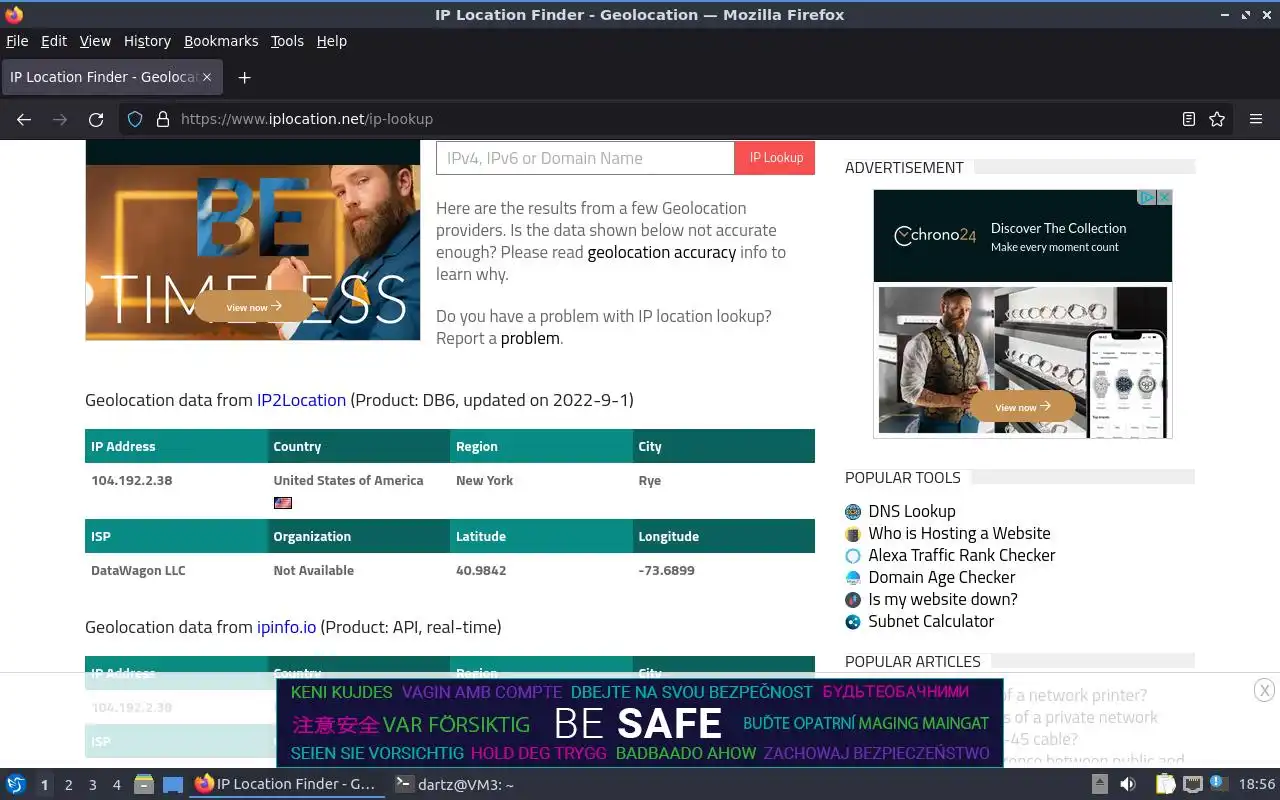Open a new browser tab

[x=244, y=77]
